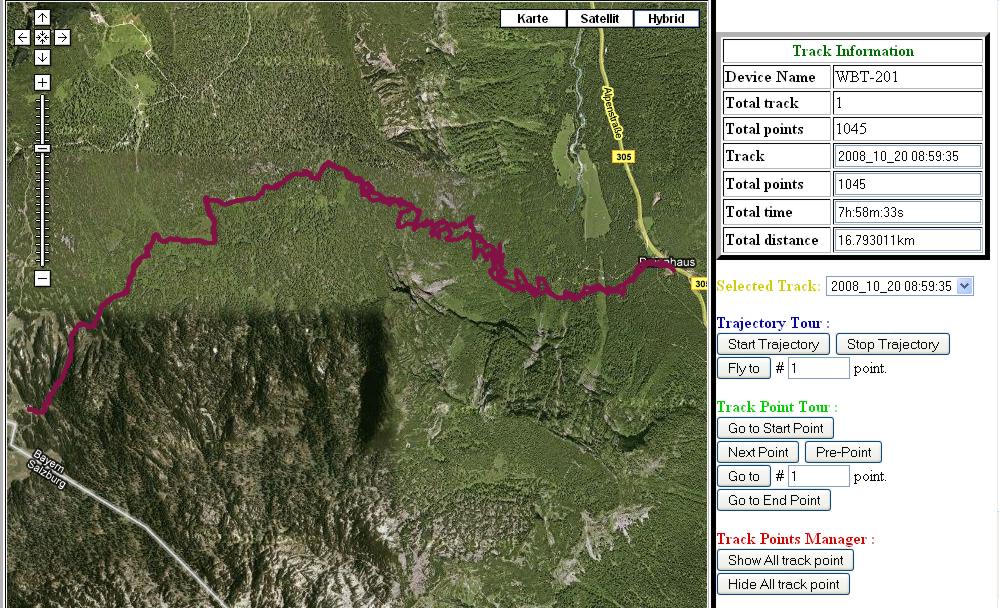Click Start Trajectory button
999x608 pixels.
(x=773, y=344)
